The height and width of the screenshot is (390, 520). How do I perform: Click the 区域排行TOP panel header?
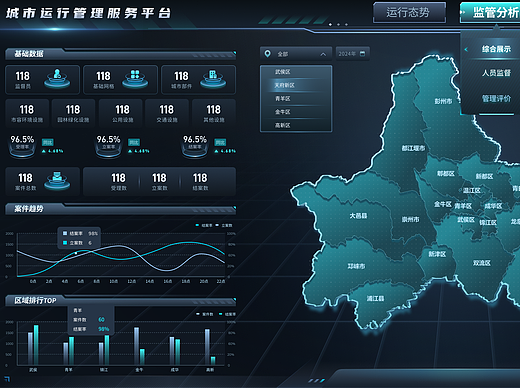(121, 301)
